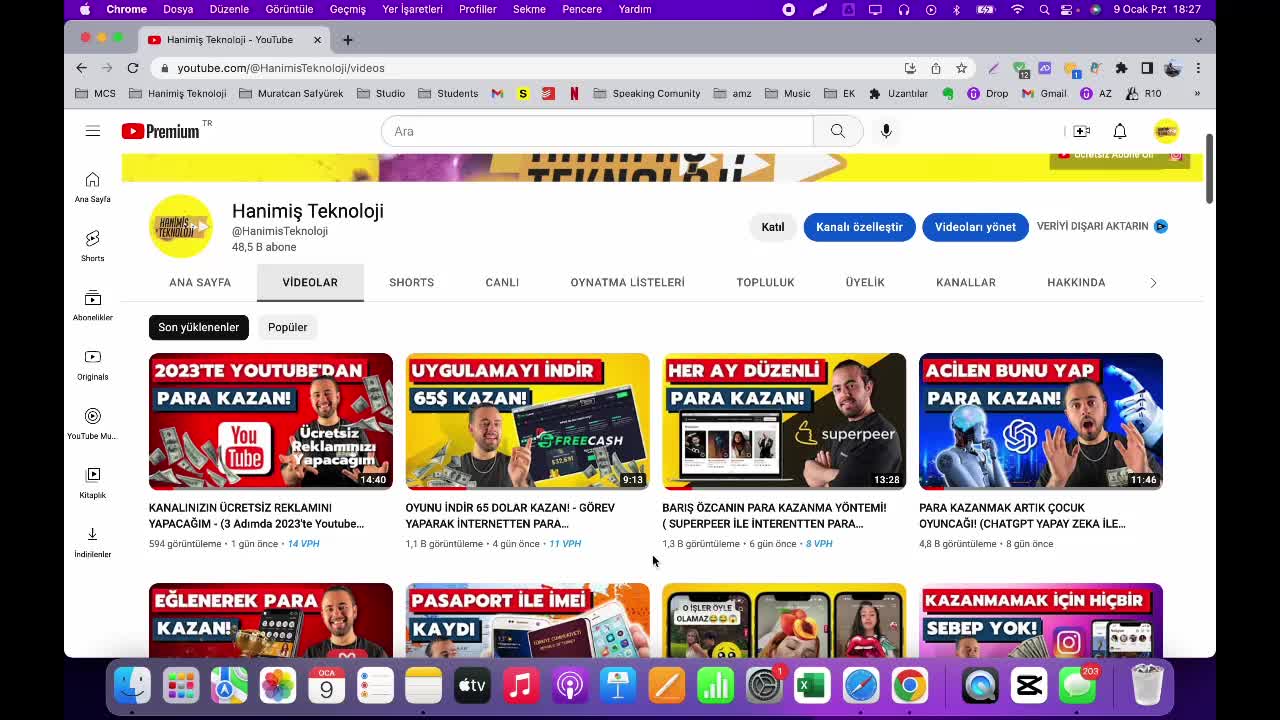The image size is (1280, 720).
Task: Open Studio bookmark folder
Action: pos(381,93)
